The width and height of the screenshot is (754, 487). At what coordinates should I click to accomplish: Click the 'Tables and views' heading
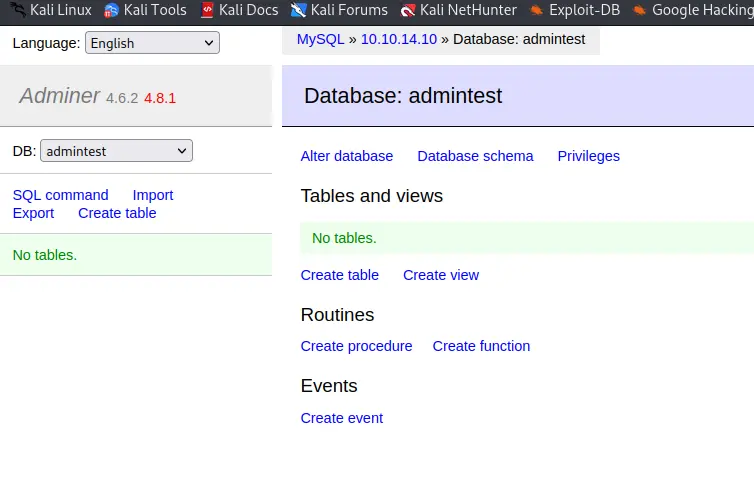[372, 196]
